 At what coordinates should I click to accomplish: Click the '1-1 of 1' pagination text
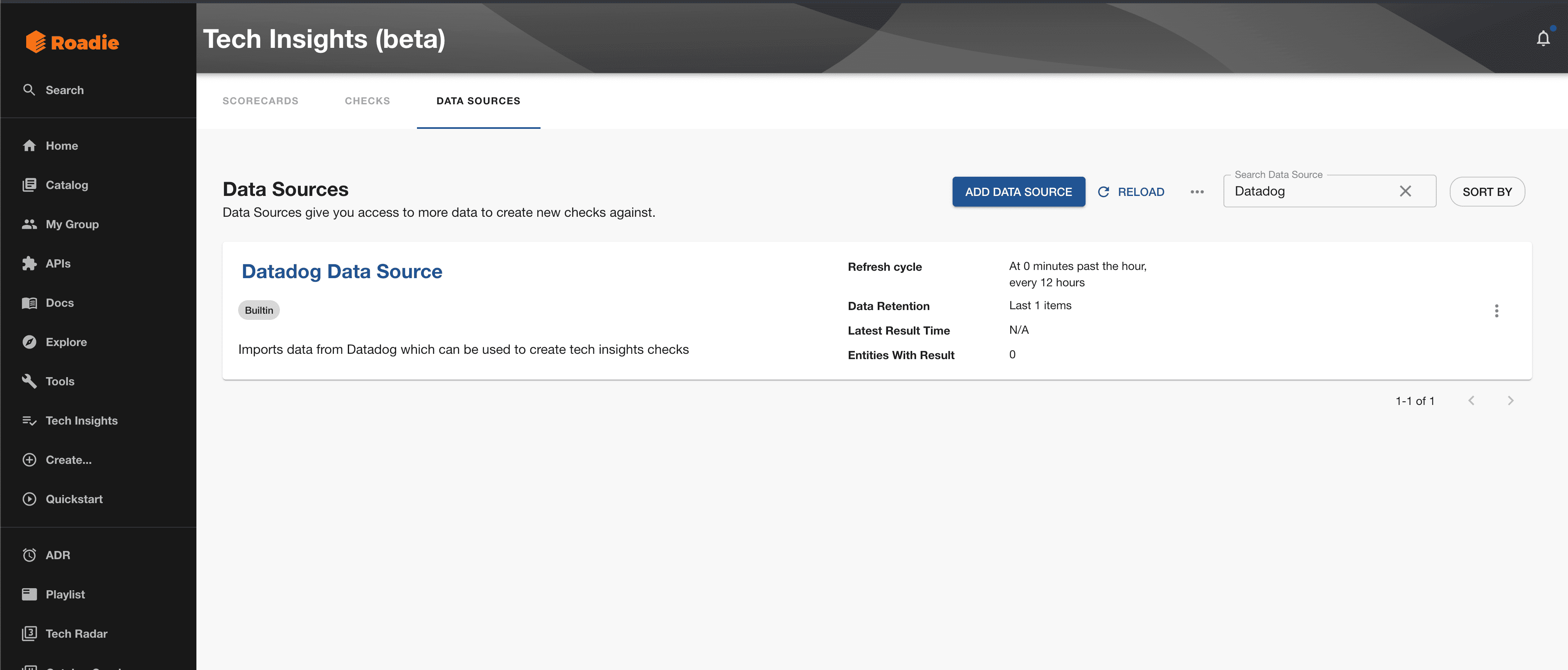(x=1415, y=401)
